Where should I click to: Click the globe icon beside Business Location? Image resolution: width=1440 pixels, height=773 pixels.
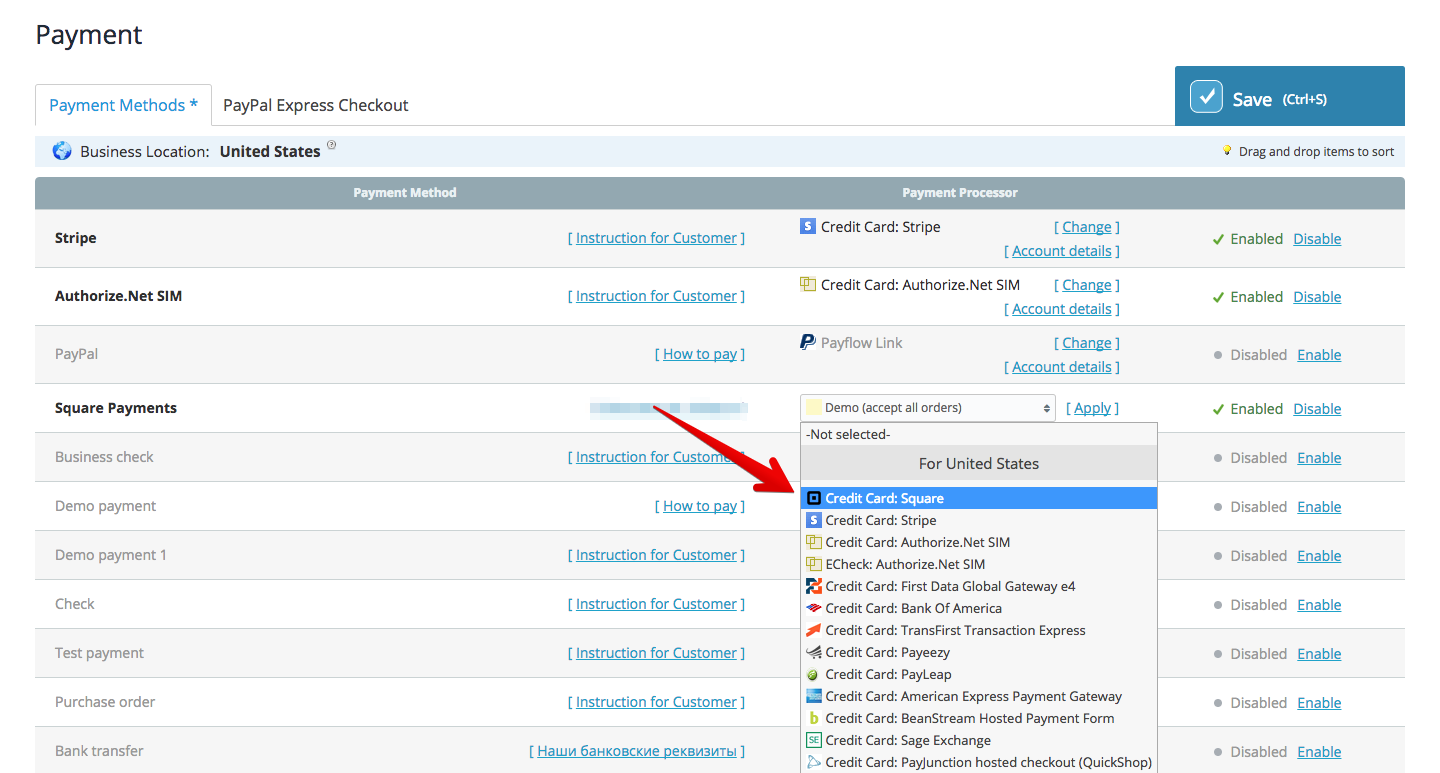tap(62, 151)
